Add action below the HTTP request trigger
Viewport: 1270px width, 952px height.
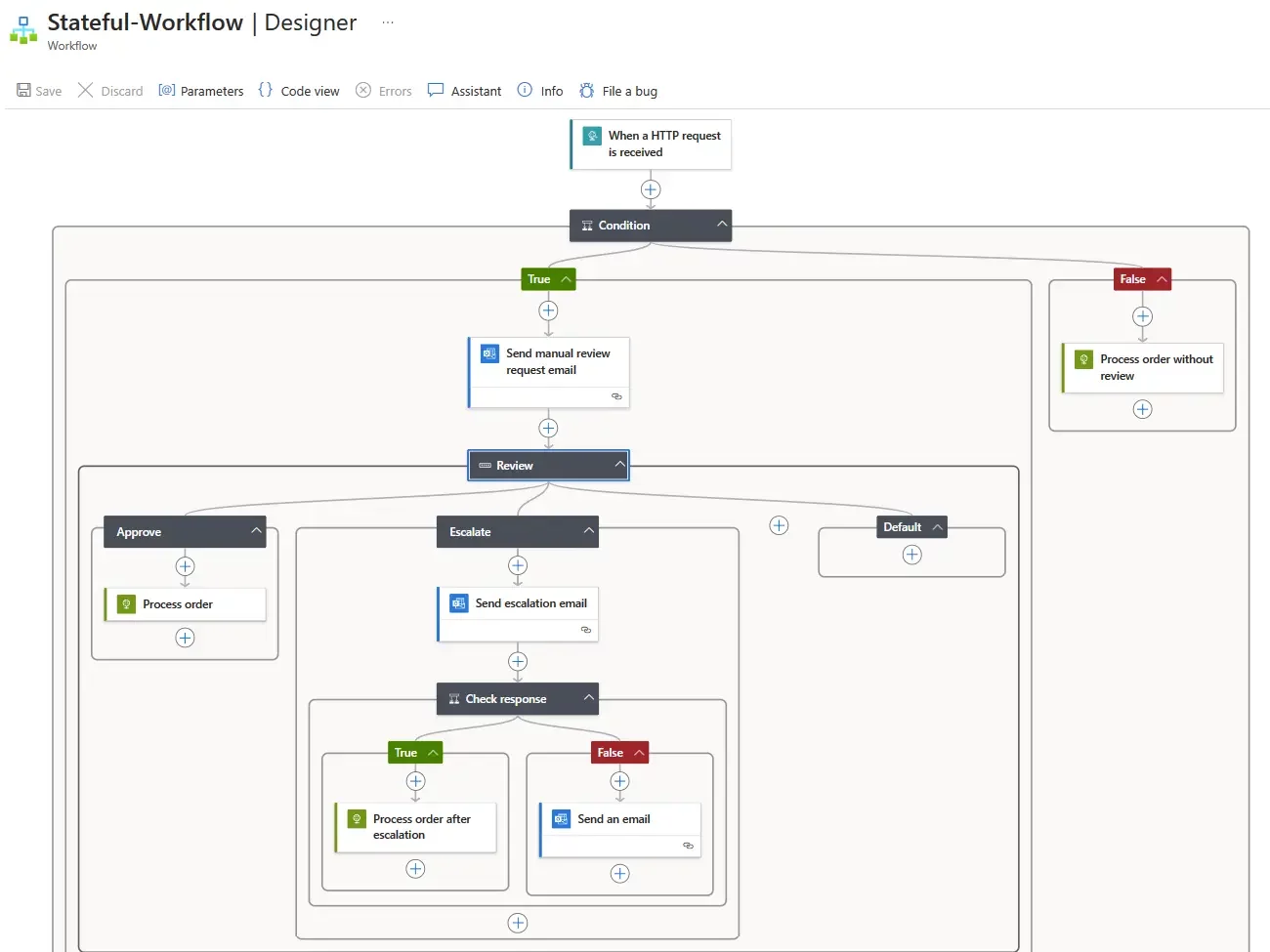651,189
